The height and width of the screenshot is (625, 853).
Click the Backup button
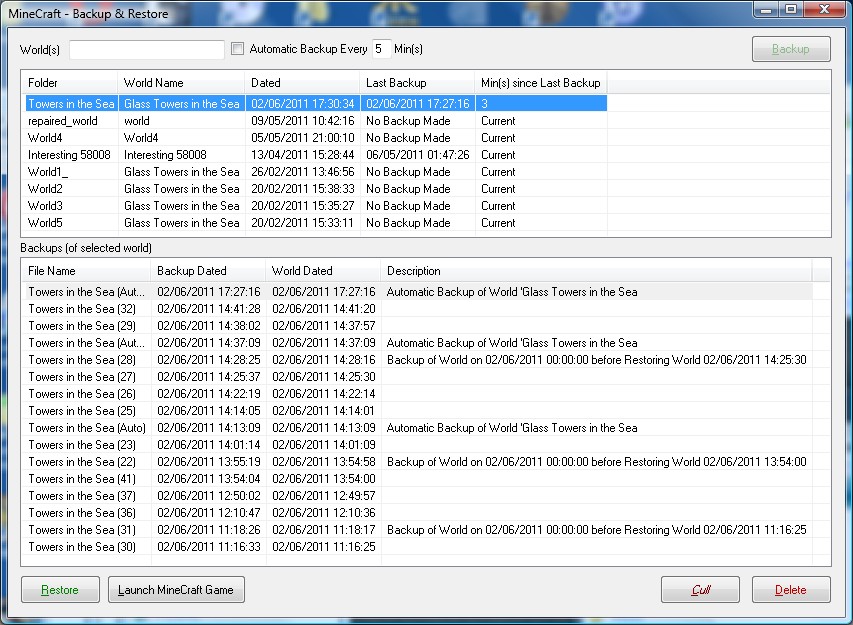790,49
